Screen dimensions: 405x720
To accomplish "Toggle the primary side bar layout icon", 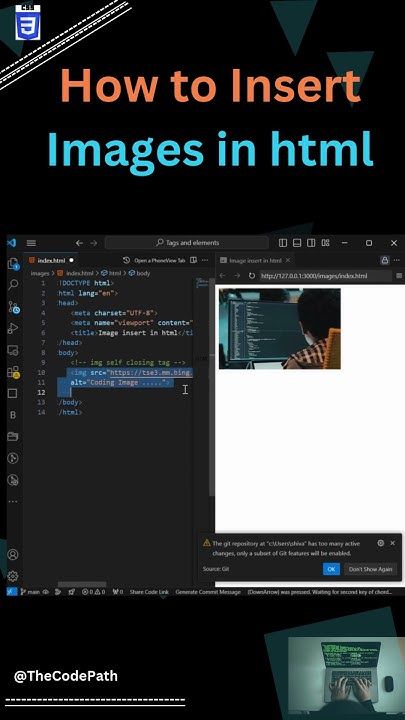I will (283, 242).
